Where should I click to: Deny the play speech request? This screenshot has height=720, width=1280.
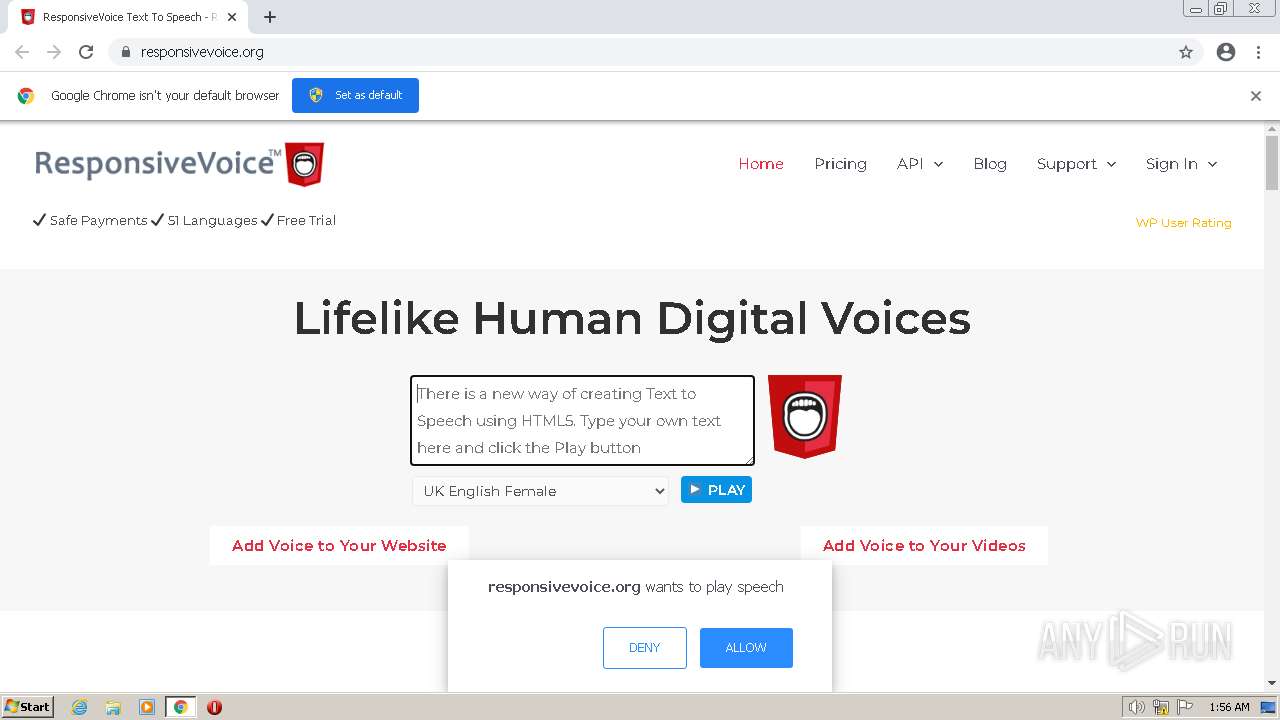click(645, 648)
